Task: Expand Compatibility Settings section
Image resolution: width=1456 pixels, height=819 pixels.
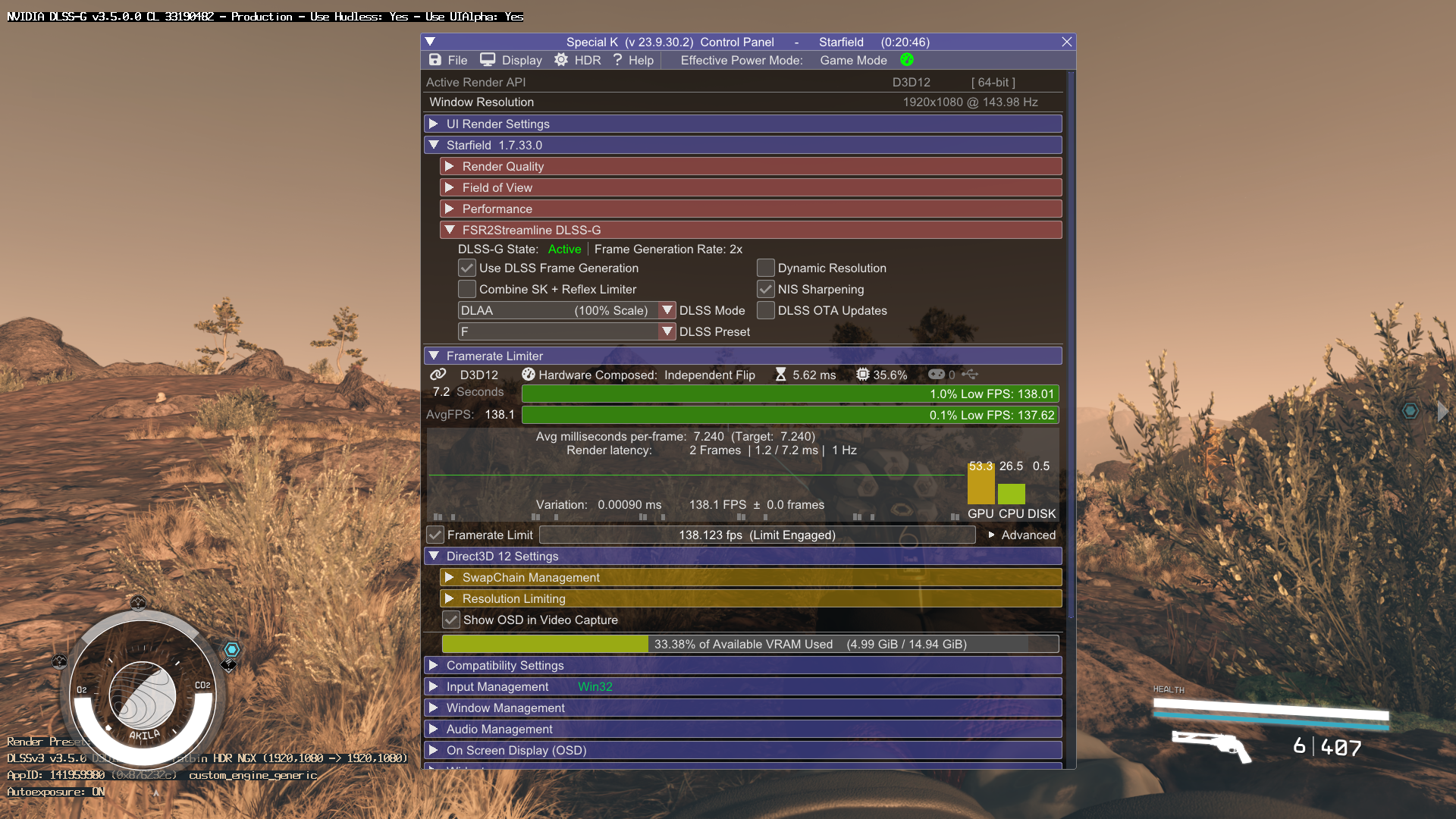Action: click(742, 666)
